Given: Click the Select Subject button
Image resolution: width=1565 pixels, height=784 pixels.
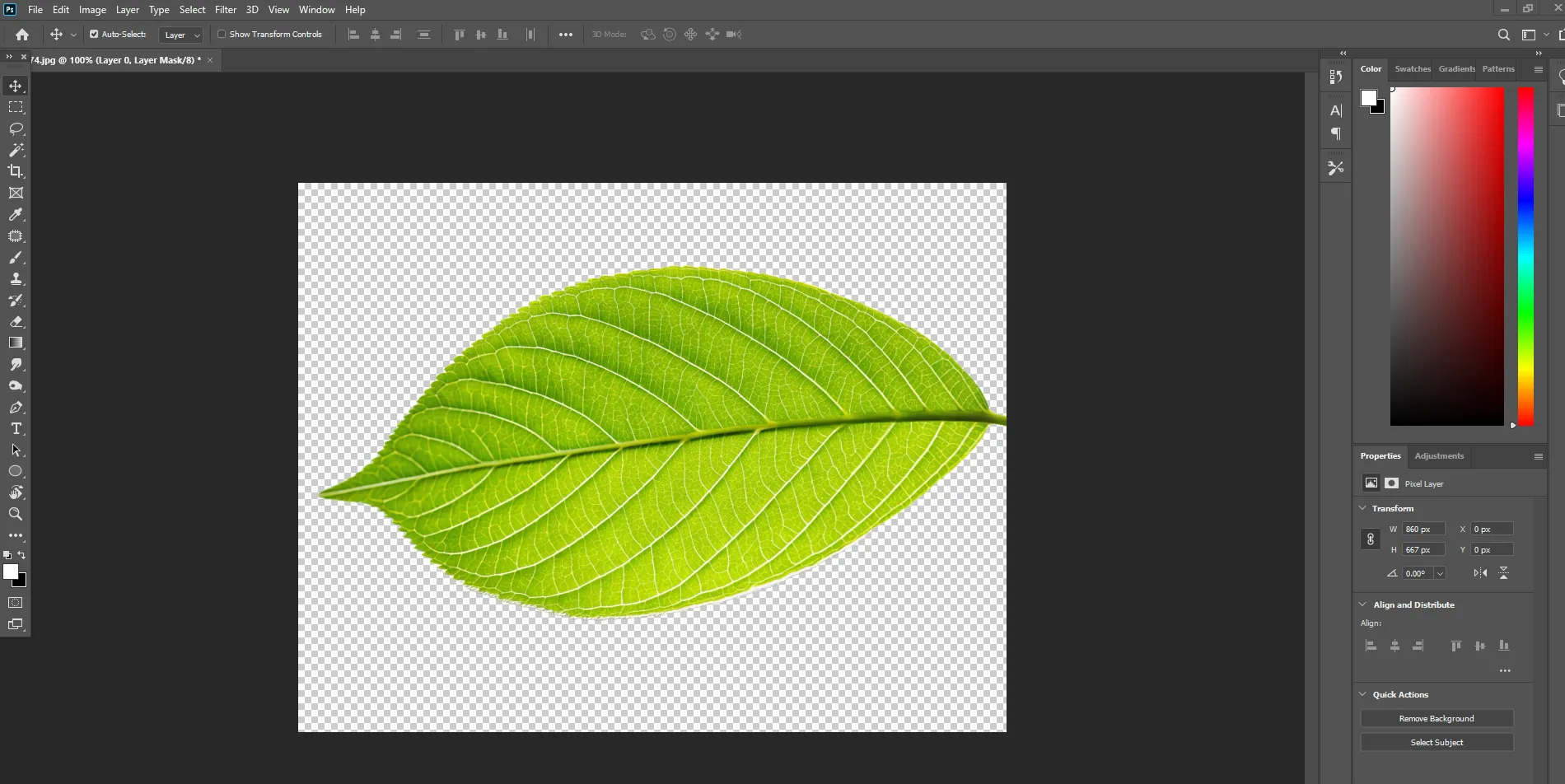Looking at the screenshot, I should tap(1437, 743).
